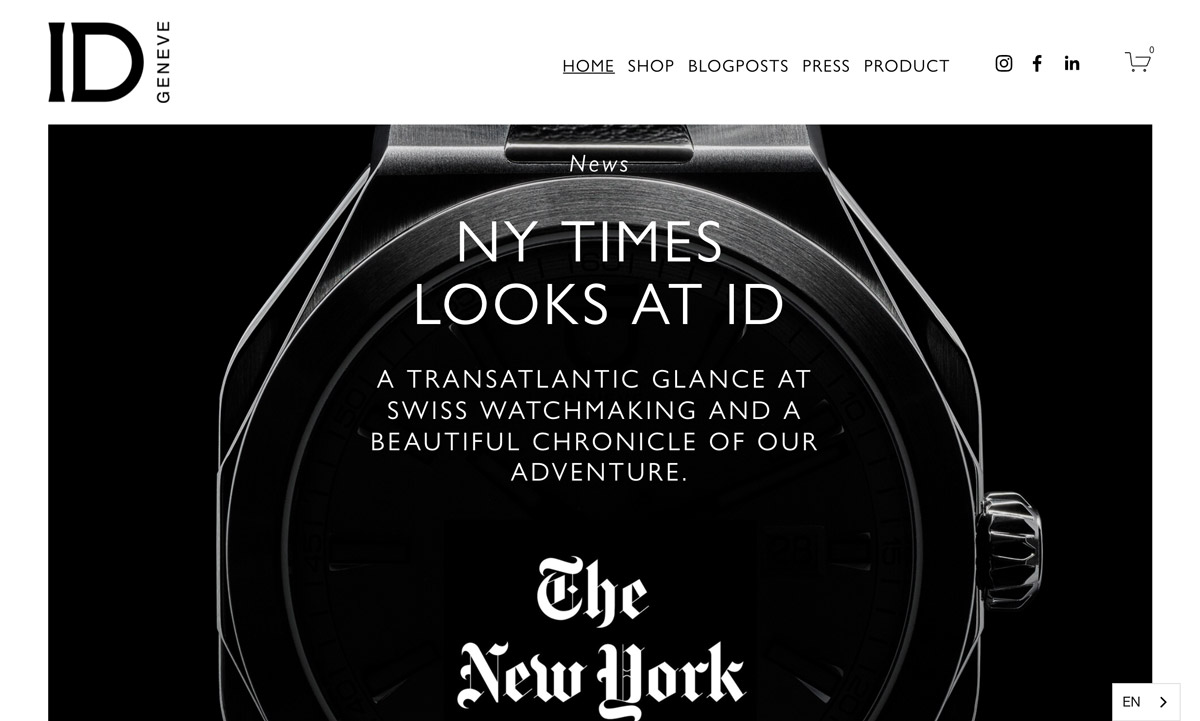Click the italic News category label
The height and width of the screenshot is (721, 1200).
(x=599, y=164)
